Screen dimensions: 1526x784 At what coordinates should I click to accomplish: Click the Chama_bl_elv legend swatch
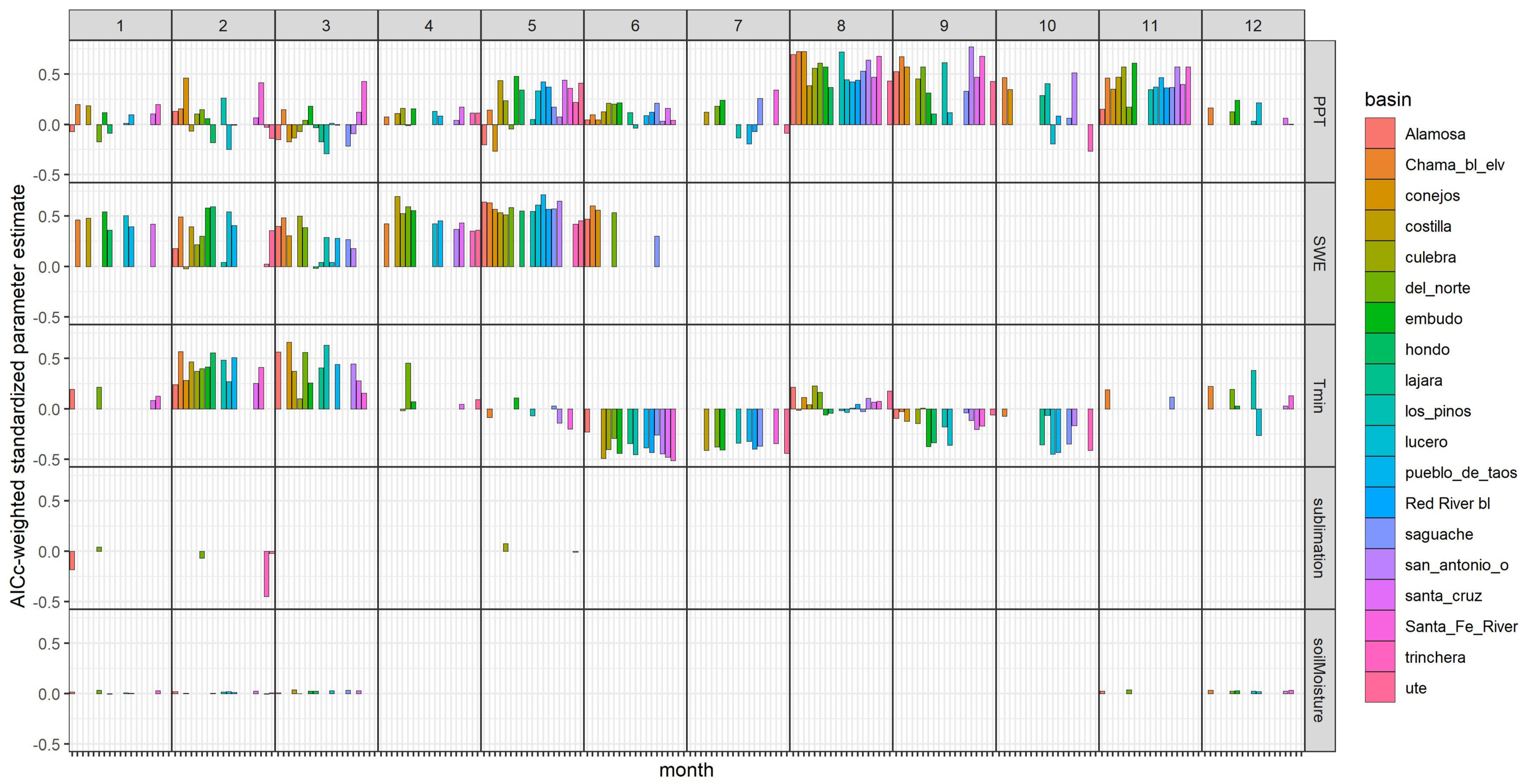(1380, 164)
